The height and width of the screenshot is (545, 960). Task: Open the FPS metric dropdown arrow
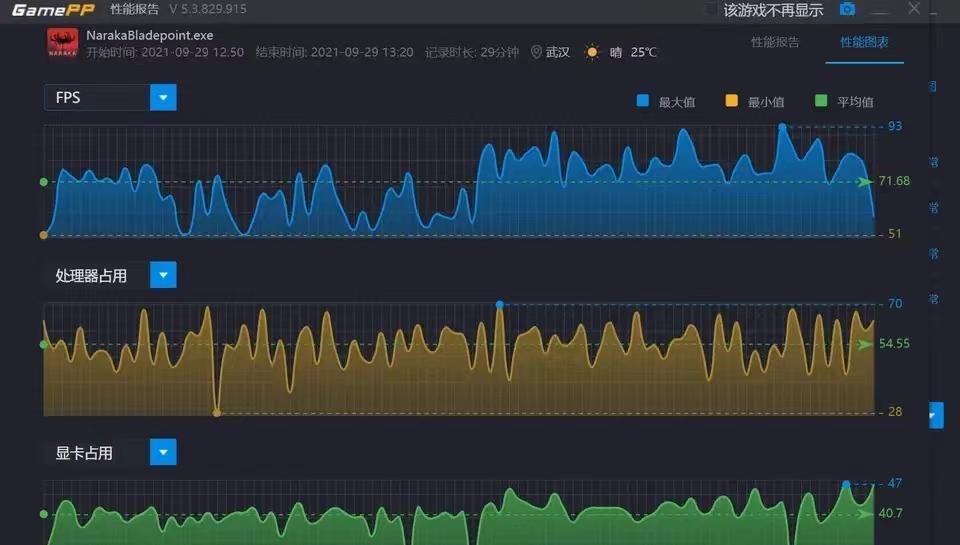(x=163, y=97)
